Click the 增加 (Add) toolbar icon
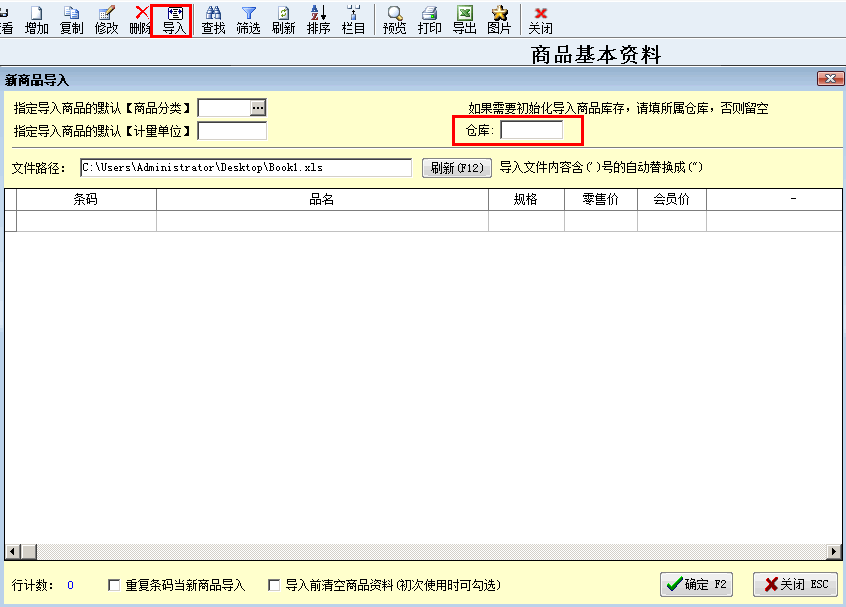The width and height of the screenshot is (846, 607). point(36,21)
